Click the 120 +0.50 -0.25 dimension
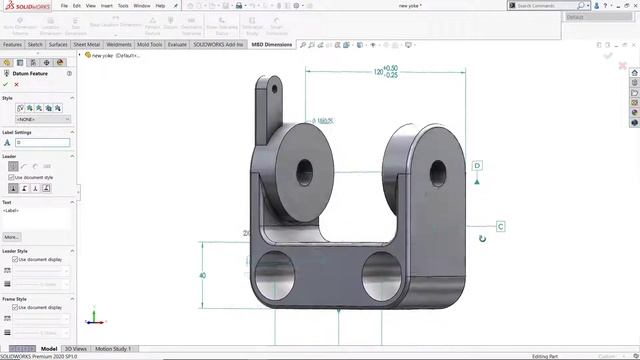Viewport: 640px width, 360px height. click(386, 71)
